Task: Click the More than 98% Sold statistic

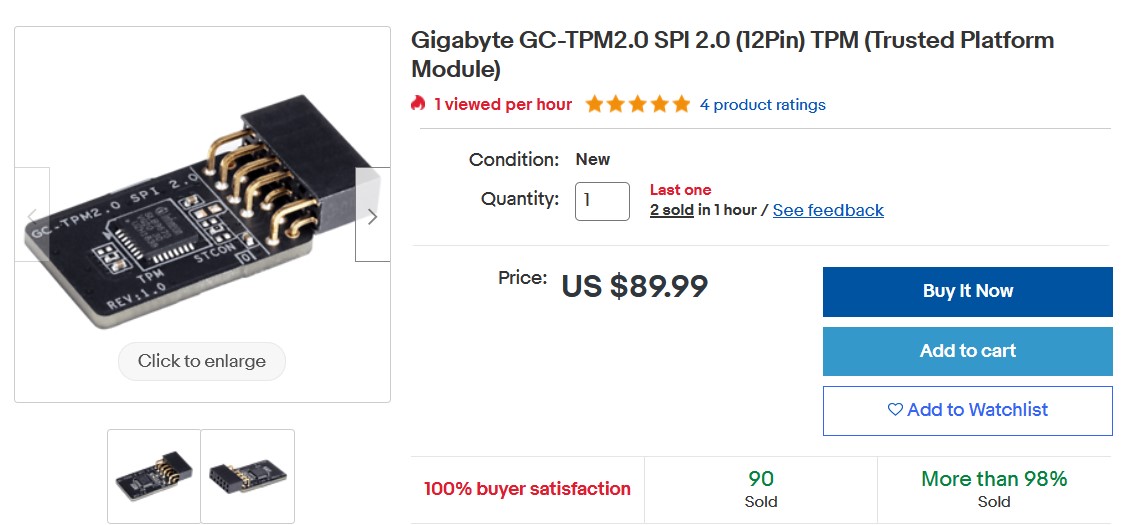Action: [994, 489]
